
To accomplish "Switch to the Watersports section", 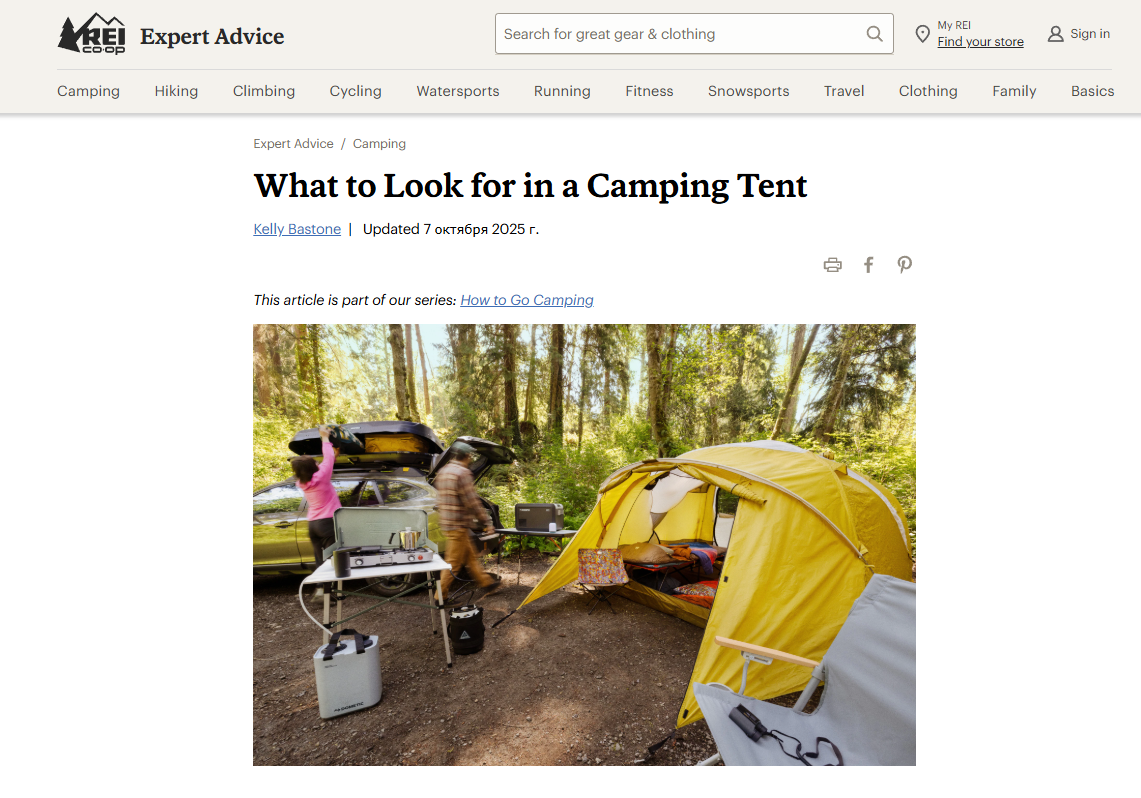I will coord(457,91).
